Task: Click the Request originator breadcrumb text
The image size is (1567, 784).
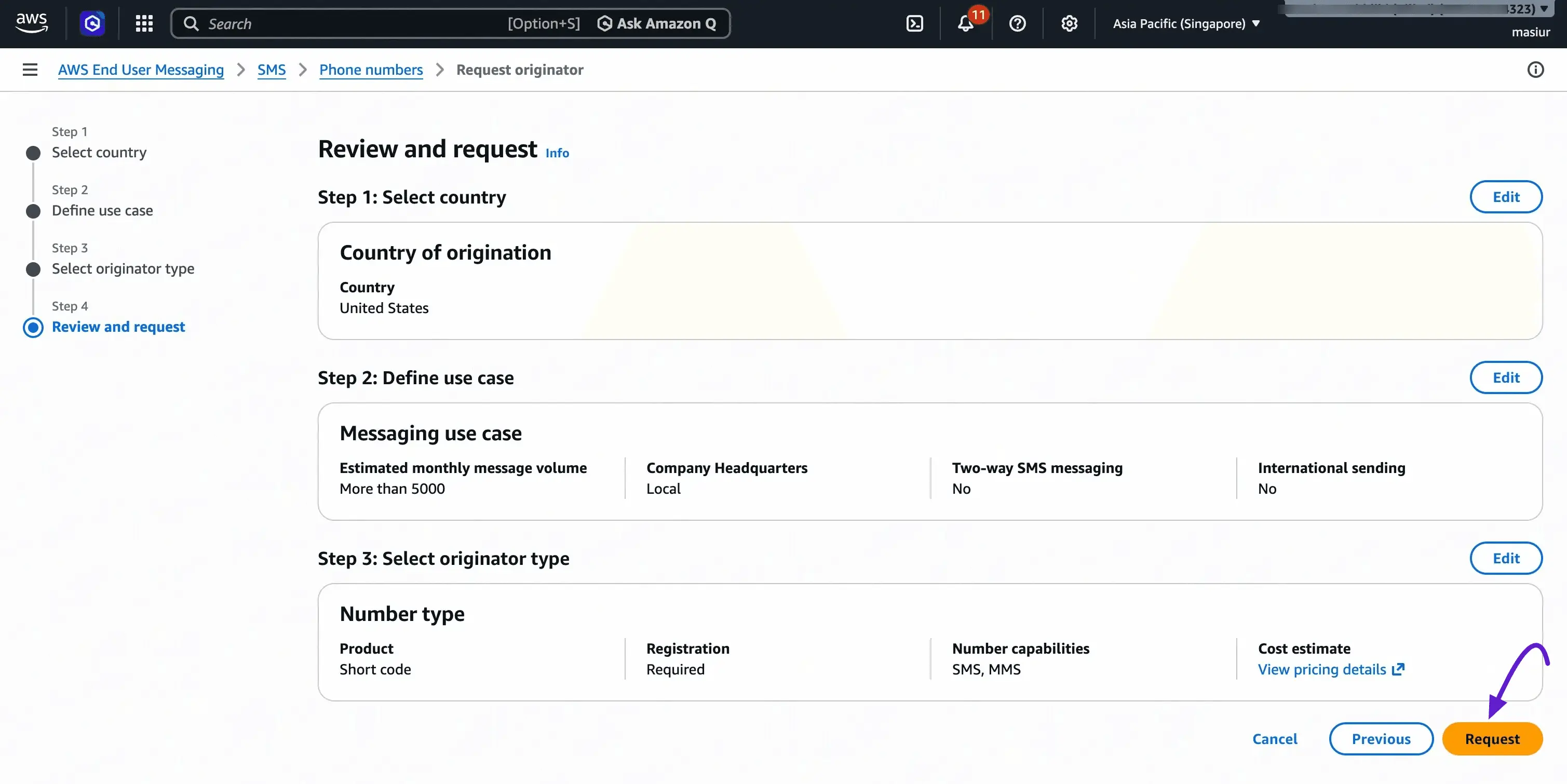Action: coord(520,70)
